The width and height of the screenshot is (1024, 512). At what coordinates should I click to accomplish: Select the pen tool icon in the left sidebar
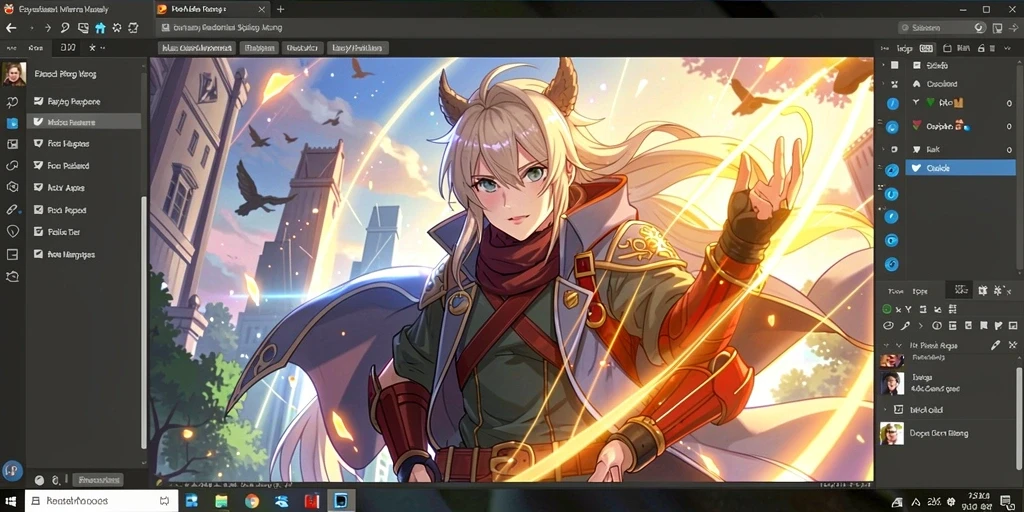12,210
